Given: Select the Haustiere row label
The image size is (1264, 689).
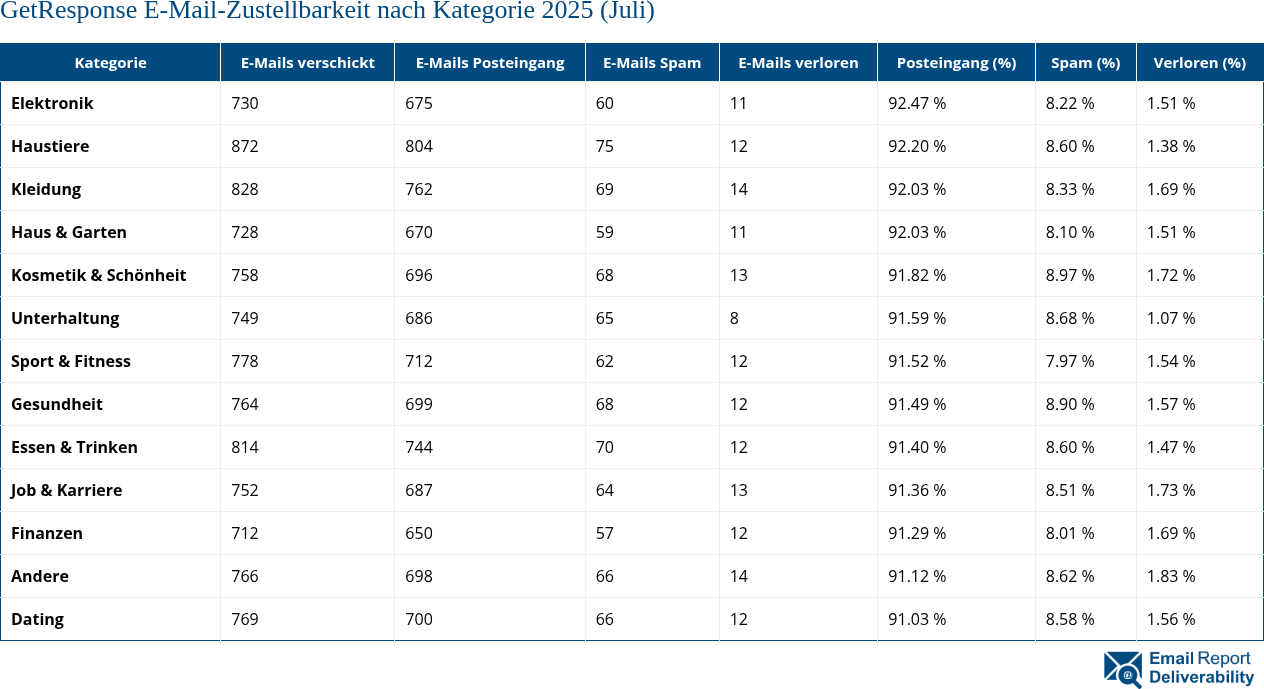Looking at the screenshot, I should point(50,146).
